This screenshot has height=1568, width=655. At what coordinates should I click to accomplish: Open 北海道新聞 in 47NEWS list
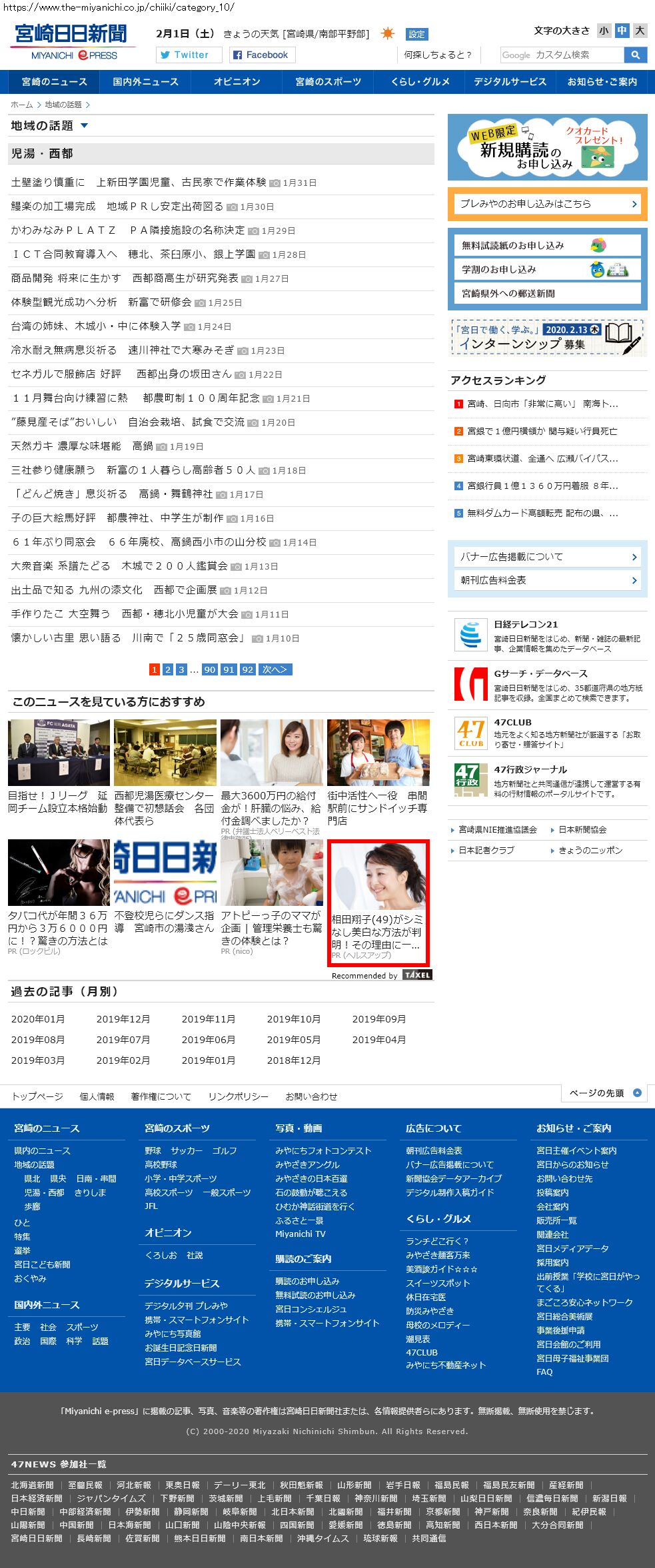[x=32, y=1485]
